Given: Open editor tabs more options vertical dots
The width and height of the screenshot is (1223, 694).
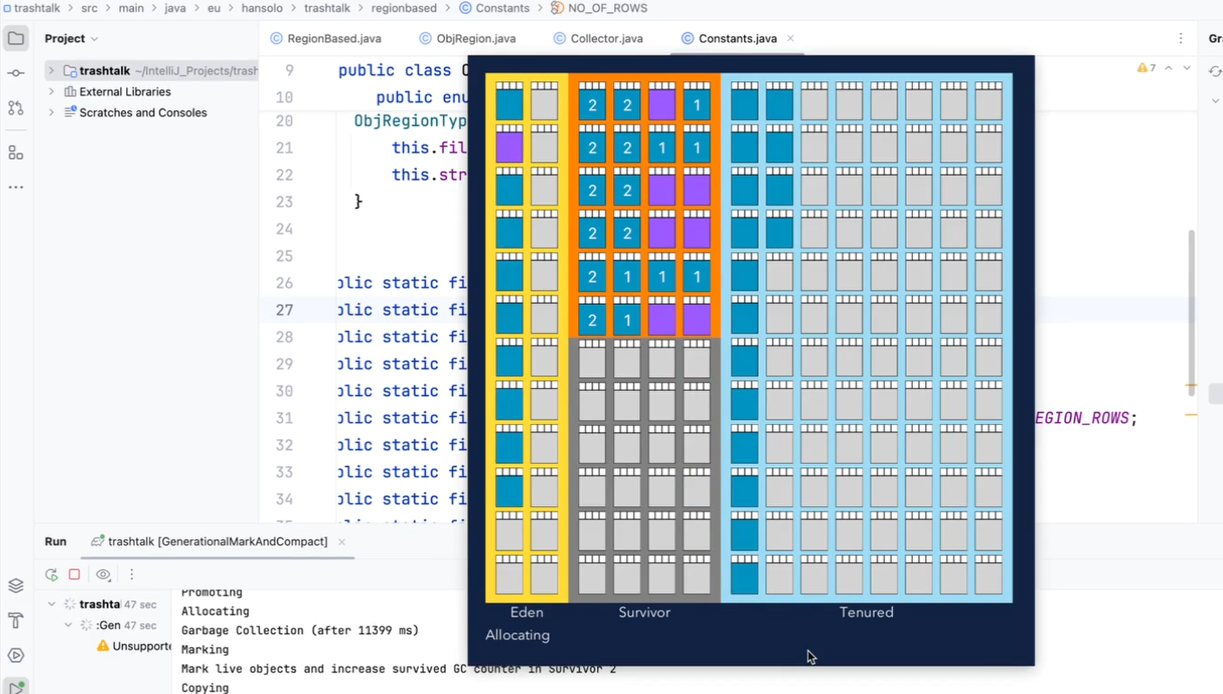Looking at the screenshot, I should point(1180,39).
